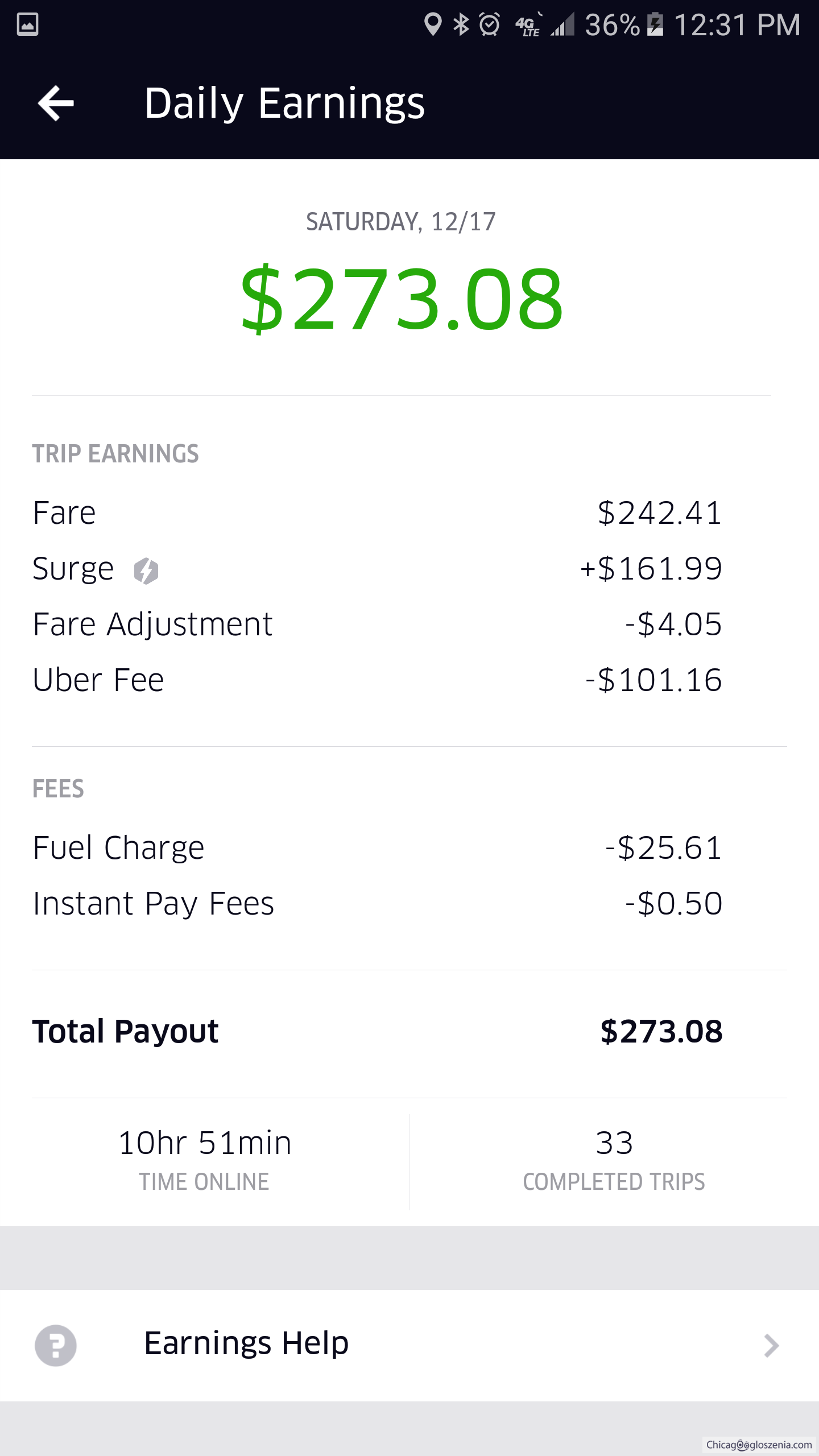
Task: Open the Earnings Help row
Action: (409, 1345)
